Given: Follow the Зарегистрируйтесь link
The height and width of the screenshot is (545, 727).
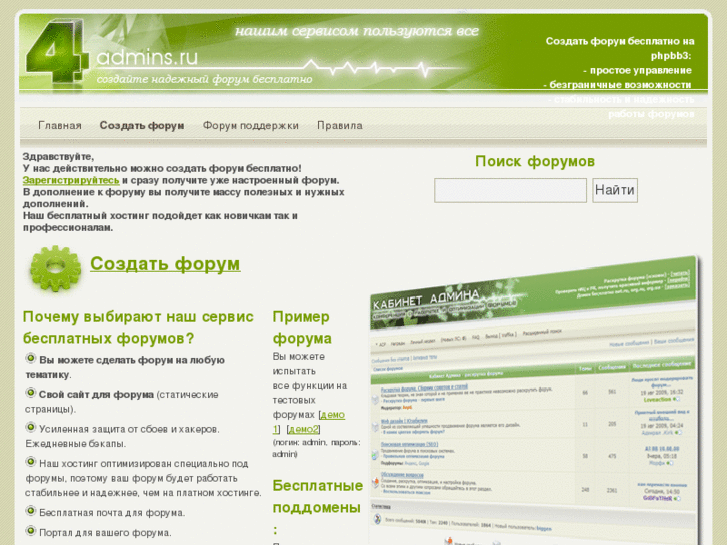Looking at the screenshot, I should (71, 180).
